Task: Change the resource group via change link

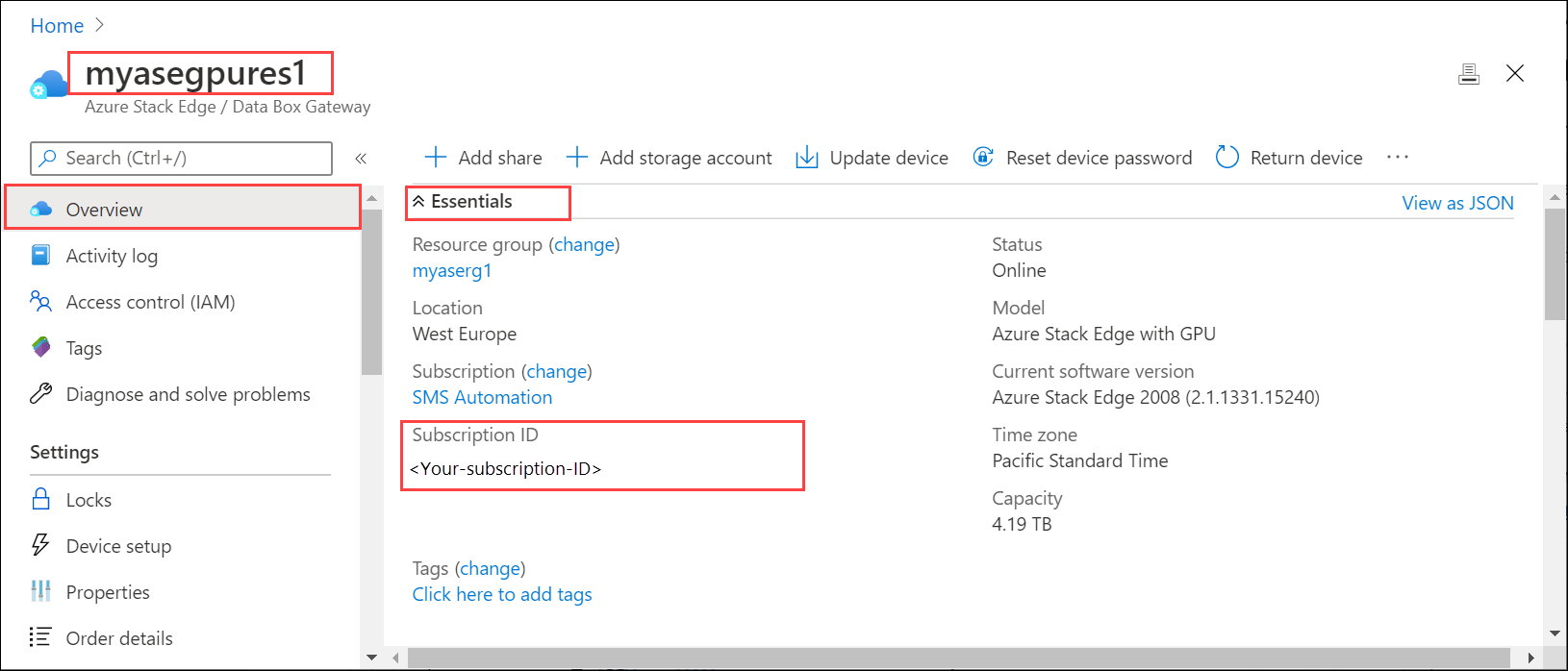Action: (585, 244)
